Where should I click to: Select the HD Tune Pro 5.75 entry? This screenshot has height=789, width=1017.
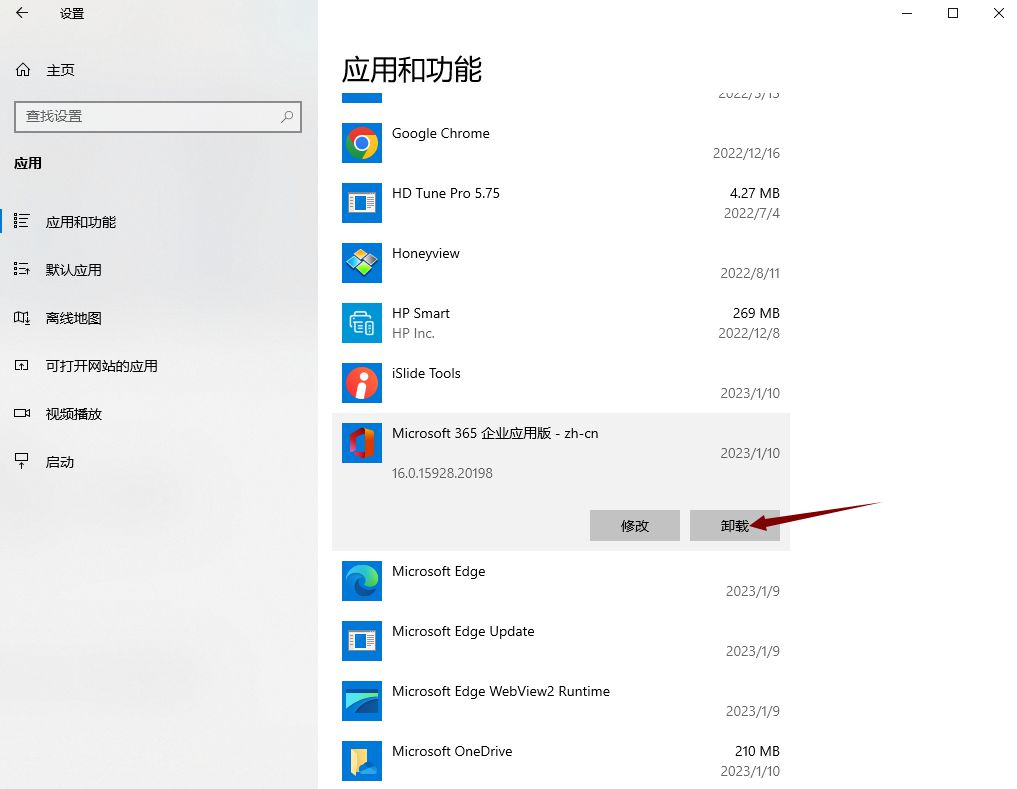pyautogui.click(x=446, y=193)
